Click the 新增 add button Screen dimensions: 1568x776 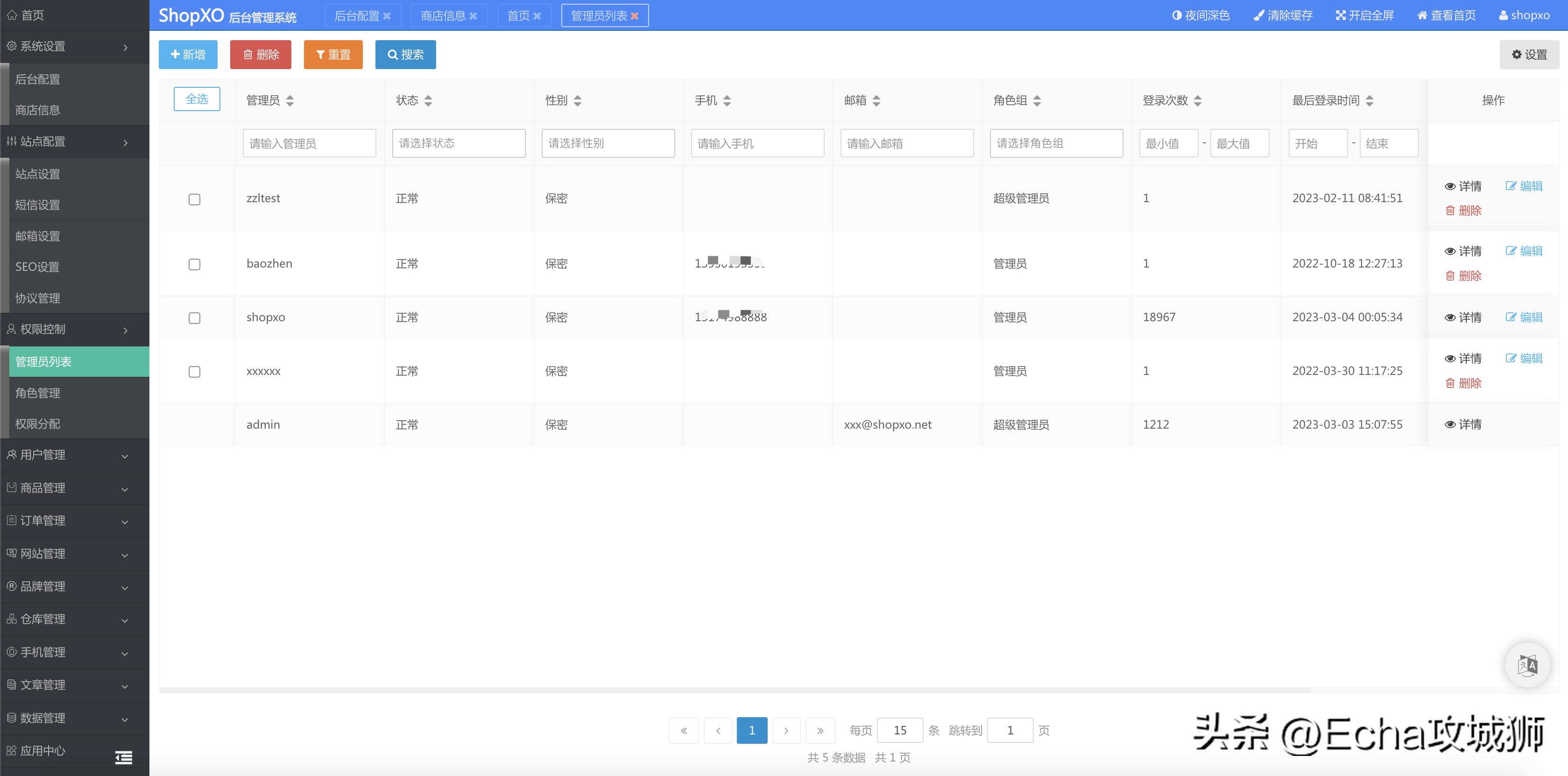click(188, 54)
